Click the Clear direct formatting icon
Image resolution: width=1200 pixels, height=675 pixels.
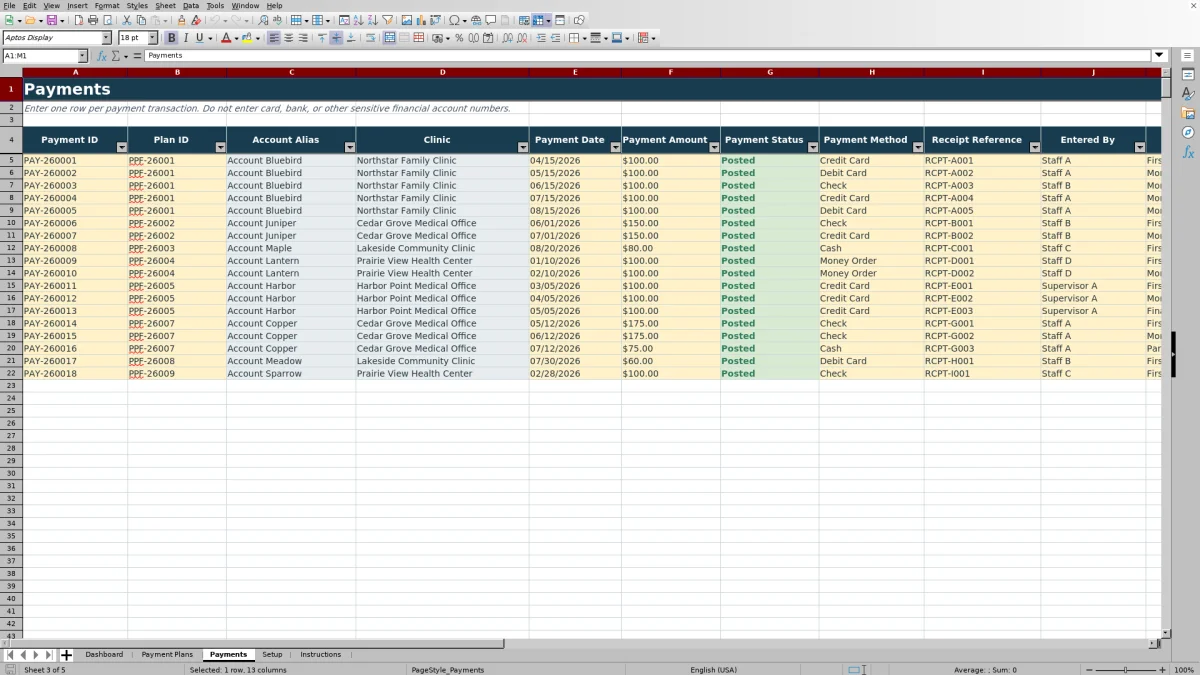pyautogui.click(x=196, y=20)
